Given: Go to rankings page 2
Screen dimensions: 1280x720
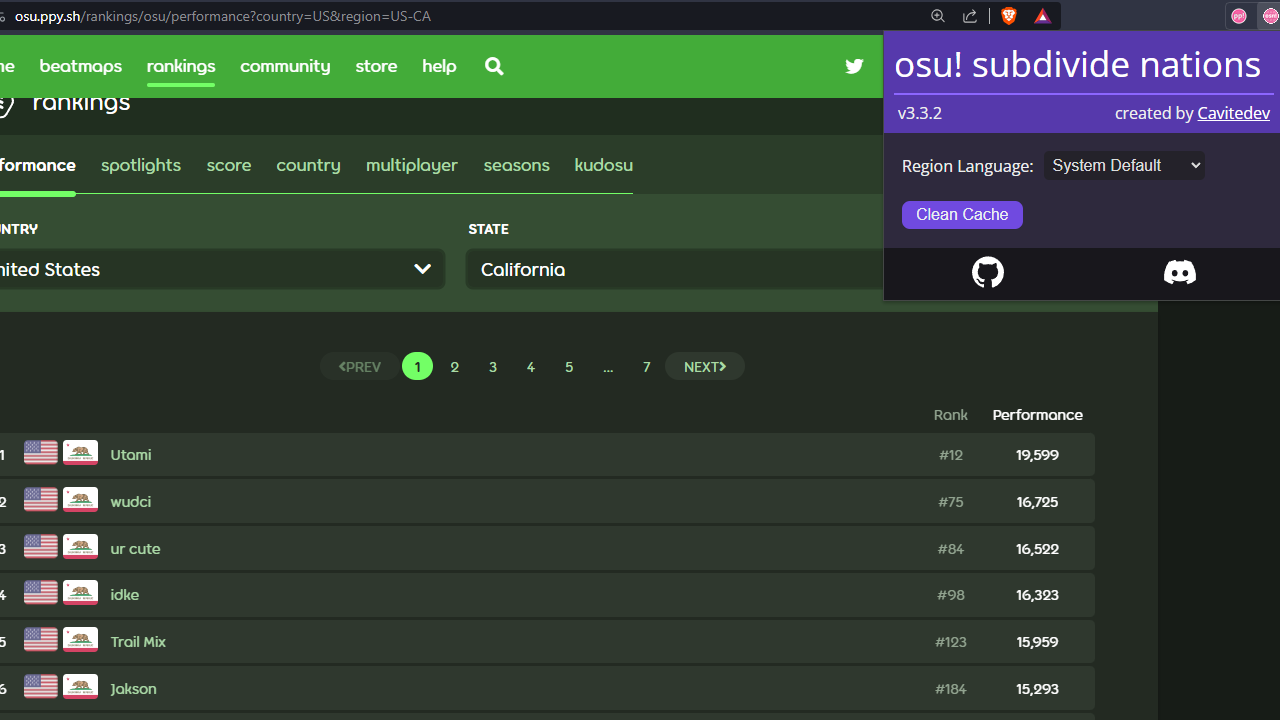Looking at the screenshot, I should point(455,367).
